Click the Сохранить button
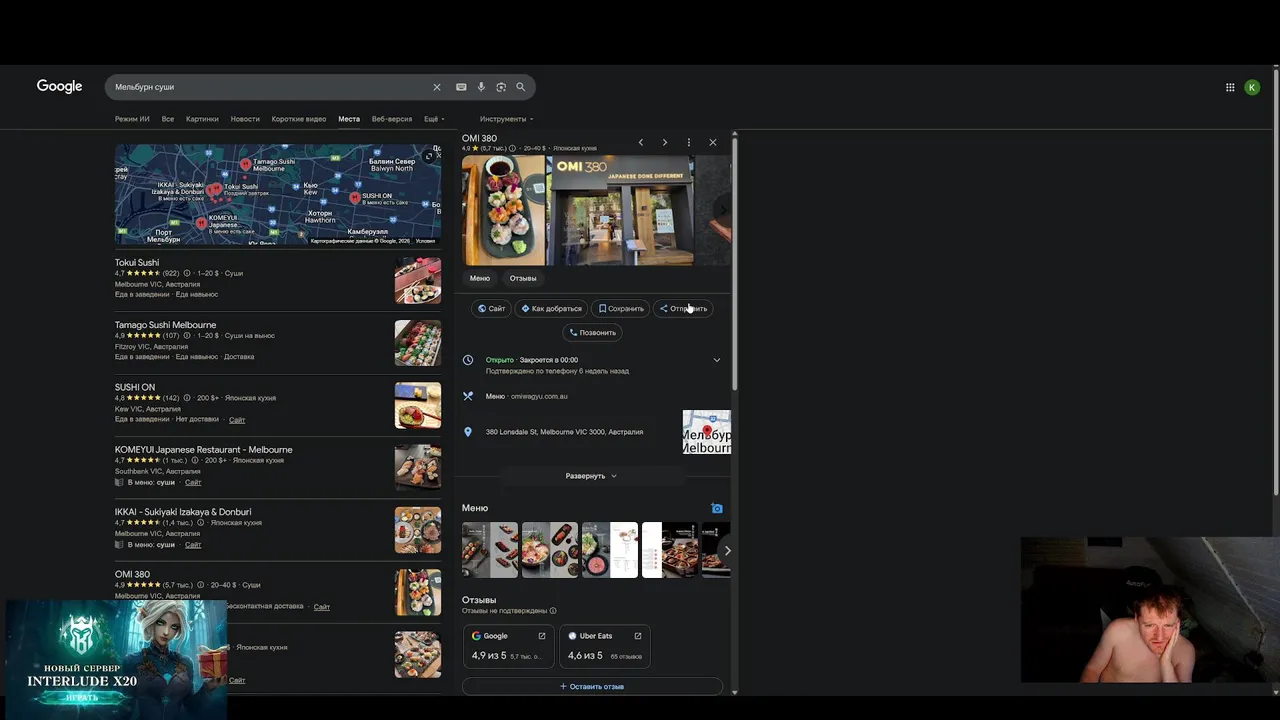1280x720 pixels. (621, 308)
